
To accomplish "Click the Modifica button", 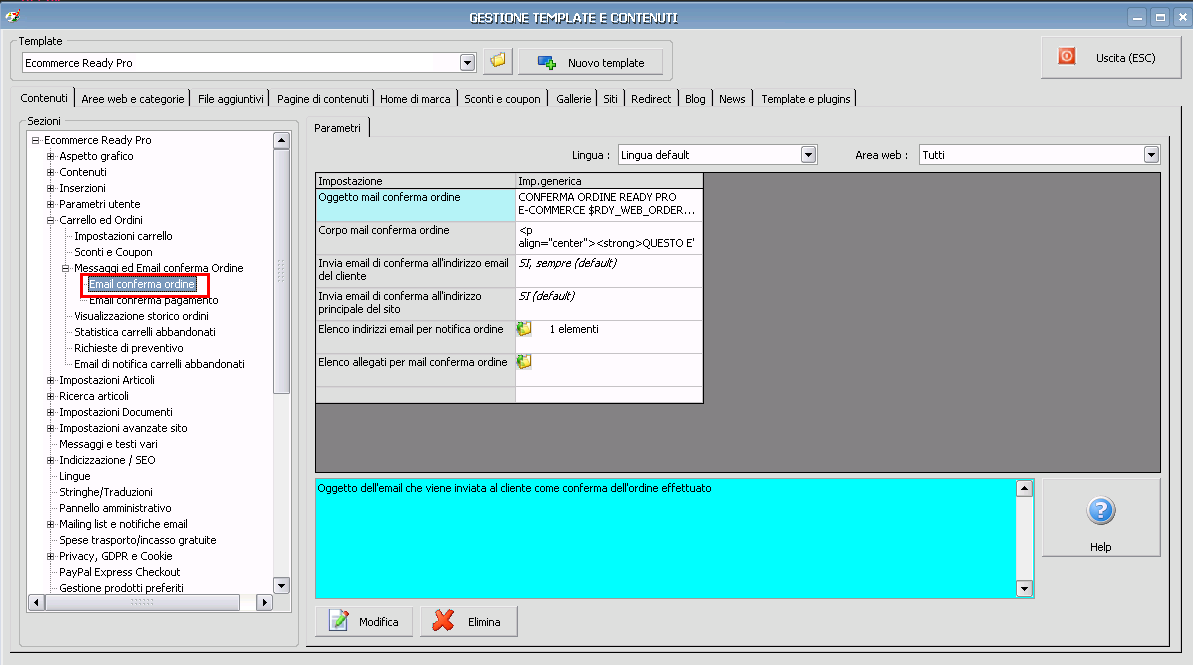I will (x=364, y=622).
